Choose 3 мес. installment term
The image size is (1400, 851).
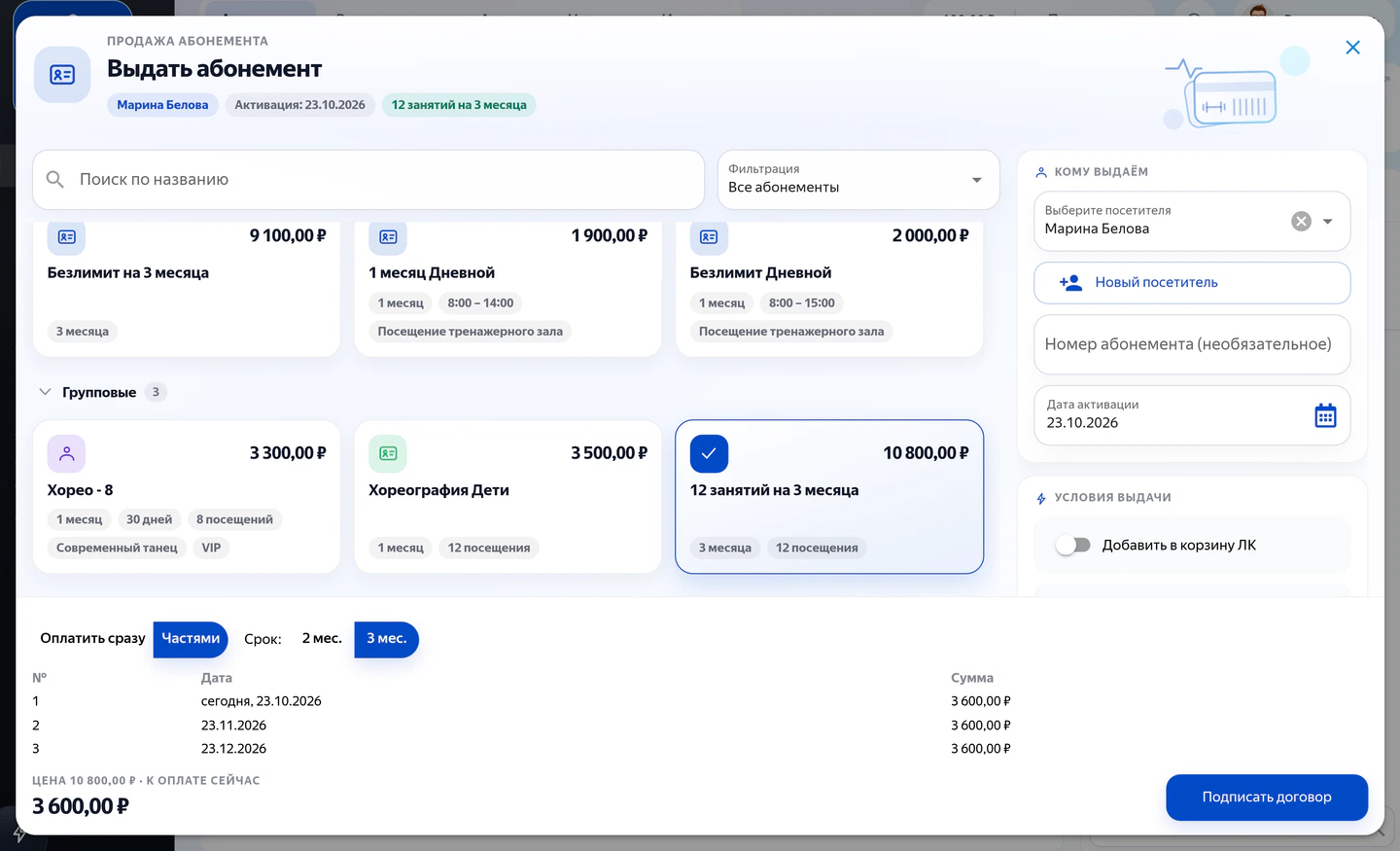point(386,639)
